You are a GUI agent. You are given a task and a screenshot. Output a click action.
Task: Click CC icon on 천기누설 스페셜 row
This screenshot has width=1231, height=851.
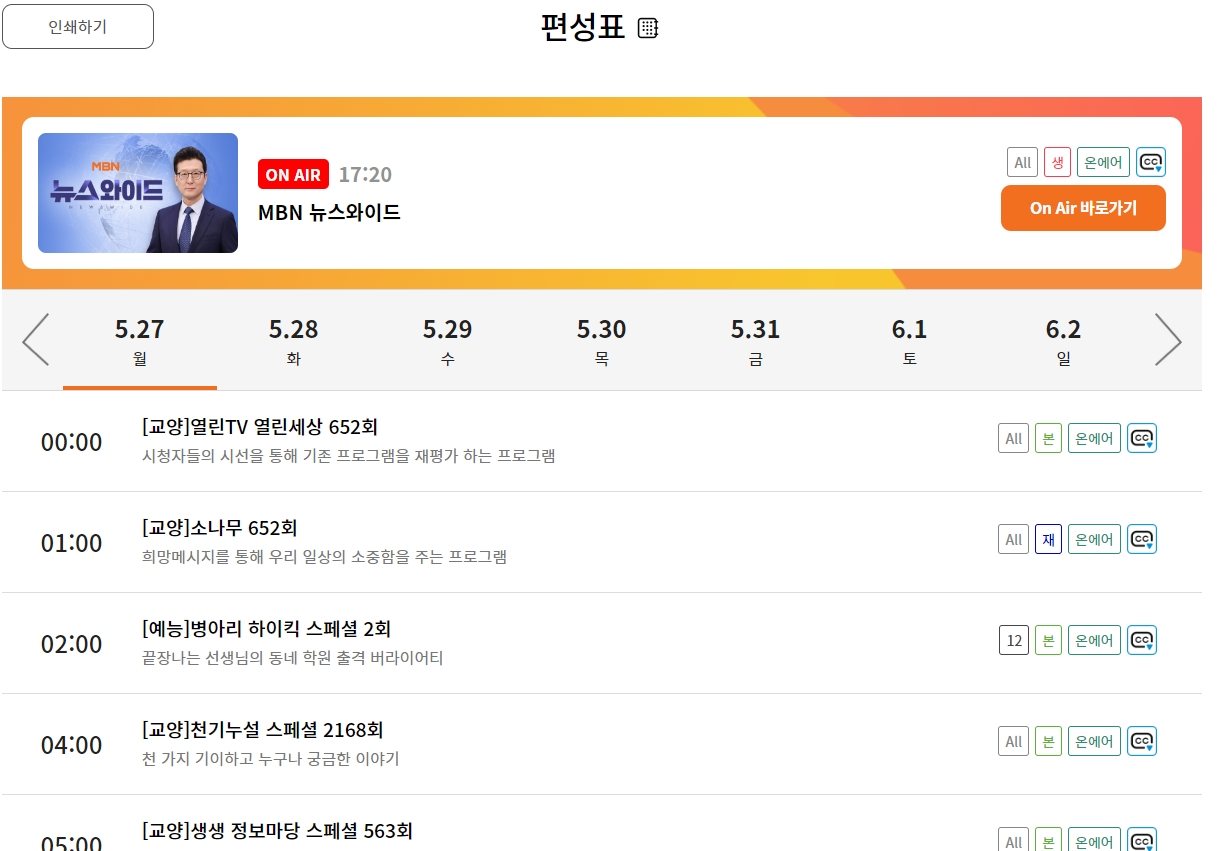(x=1142, y=741)
